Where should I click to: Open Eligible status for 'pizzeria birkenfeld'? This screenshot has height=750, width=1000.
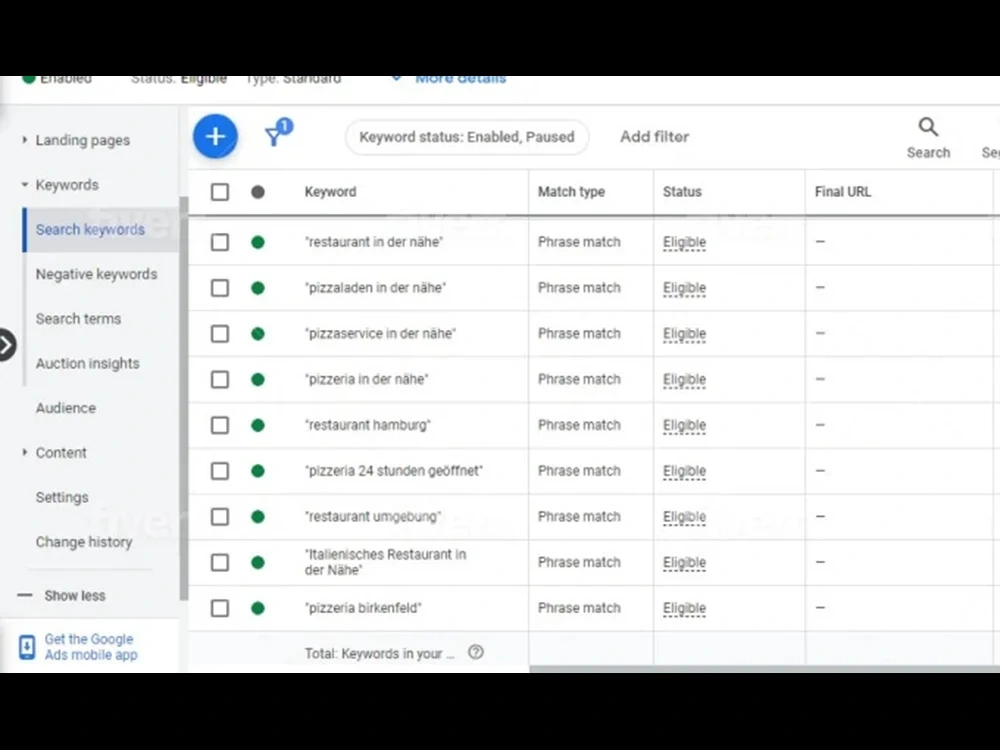tap(684, 608)
